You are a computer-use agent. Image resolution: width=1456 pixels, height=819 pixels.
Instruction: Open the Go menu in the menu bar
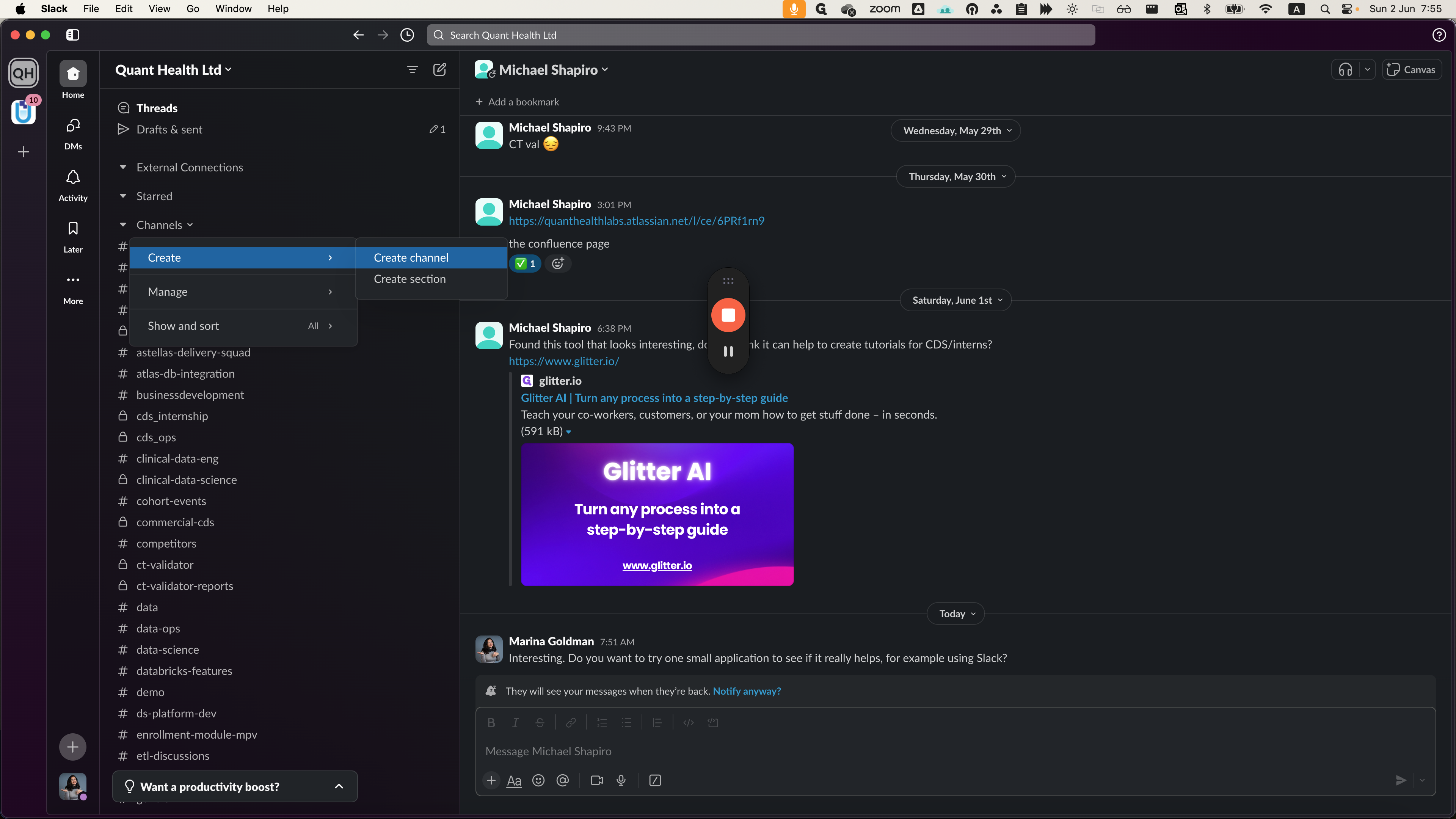point(193,8)
